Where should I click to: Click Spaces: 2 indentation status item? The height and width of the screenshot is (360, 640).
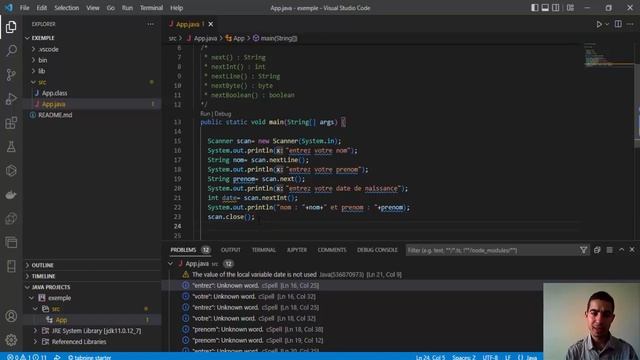[x=464, y=357]
